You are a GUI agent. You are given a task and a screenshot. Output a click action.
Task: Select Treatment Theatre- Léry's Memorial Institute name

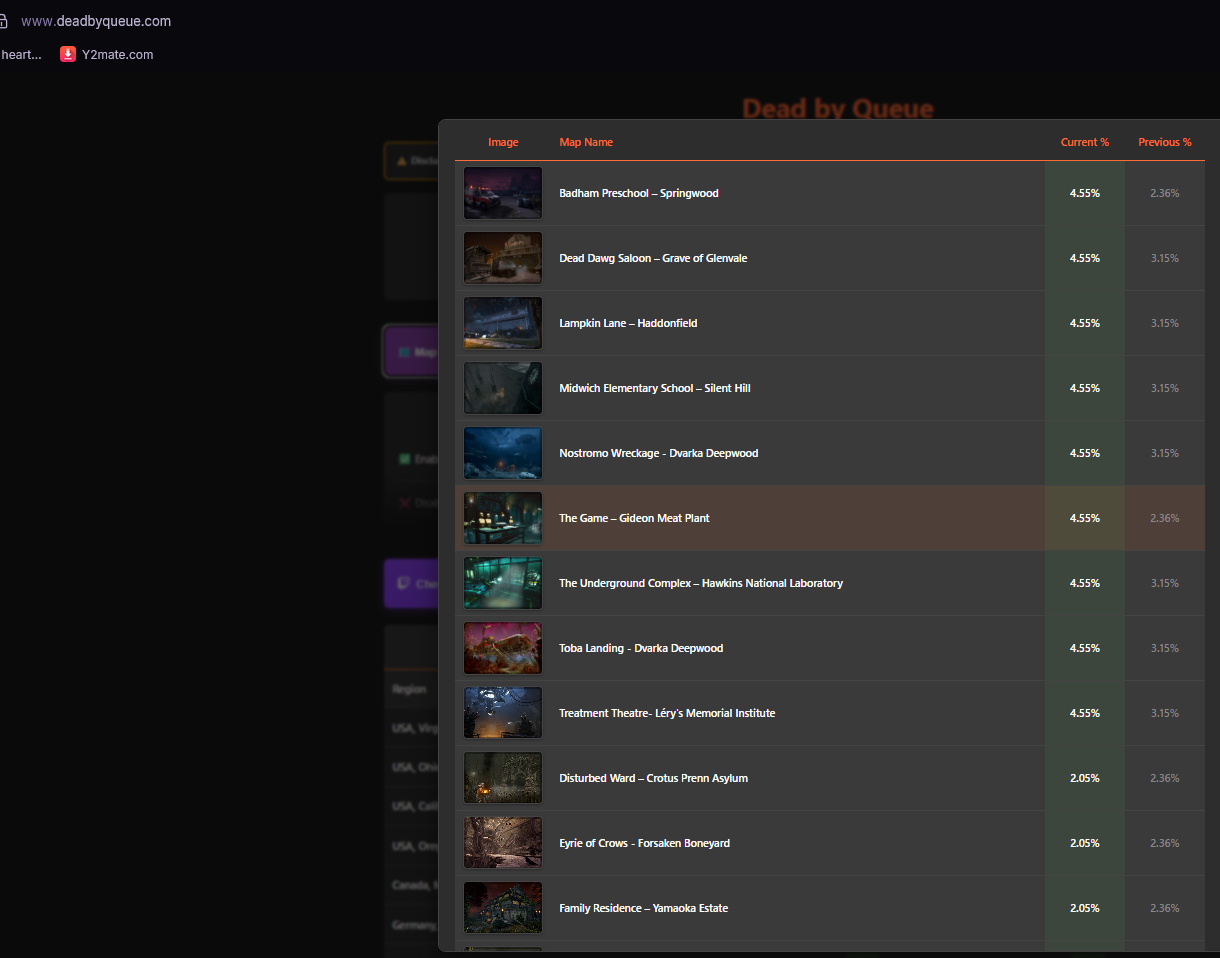click(667, 713)
